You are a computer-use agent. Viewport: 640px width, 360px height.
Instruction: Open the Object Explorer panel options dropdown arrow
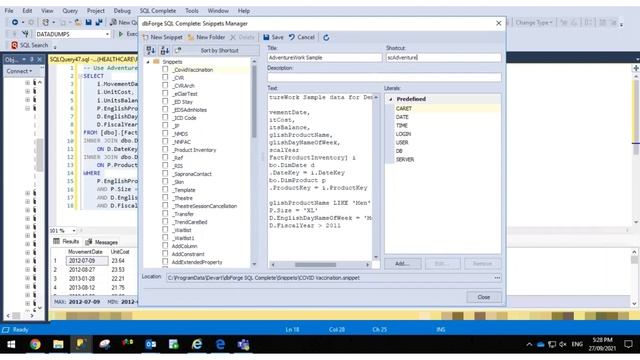24,60
